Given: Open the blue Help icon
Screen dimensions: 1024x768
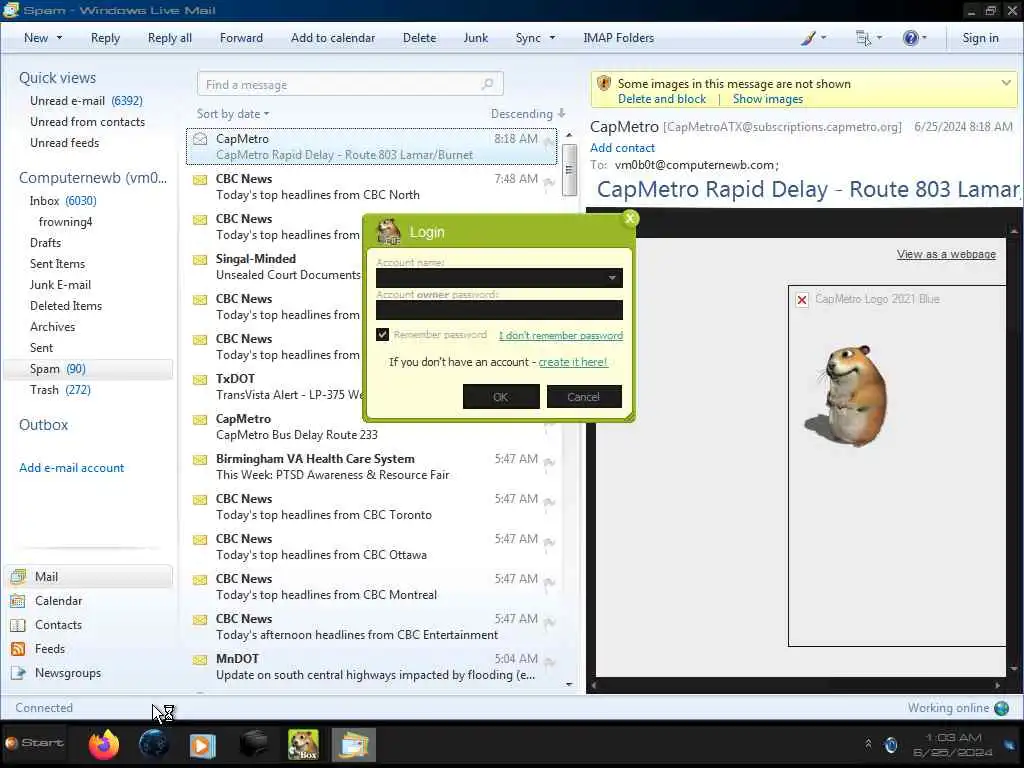Looking at the screenshot, I should point(910,38).
